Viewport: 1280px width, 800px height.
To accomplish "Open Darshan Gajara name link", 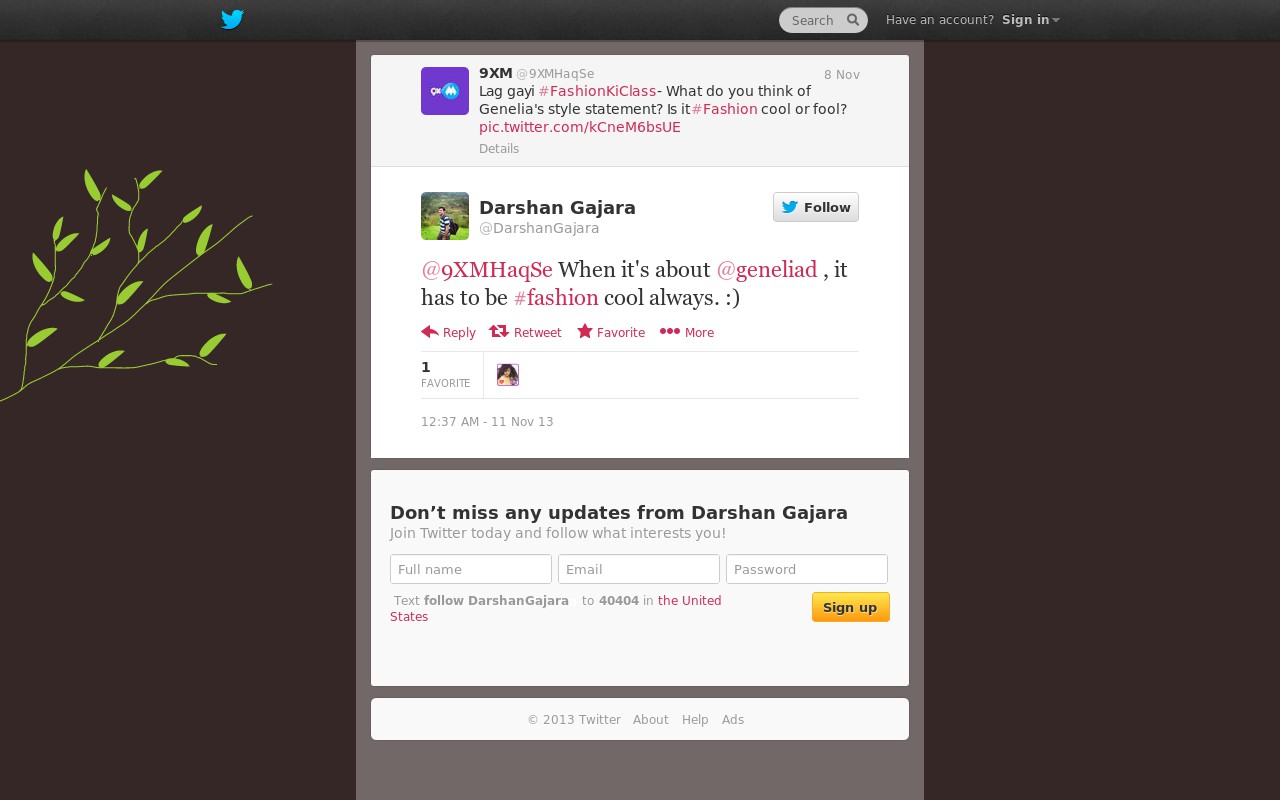I will (x=557, y=207).
